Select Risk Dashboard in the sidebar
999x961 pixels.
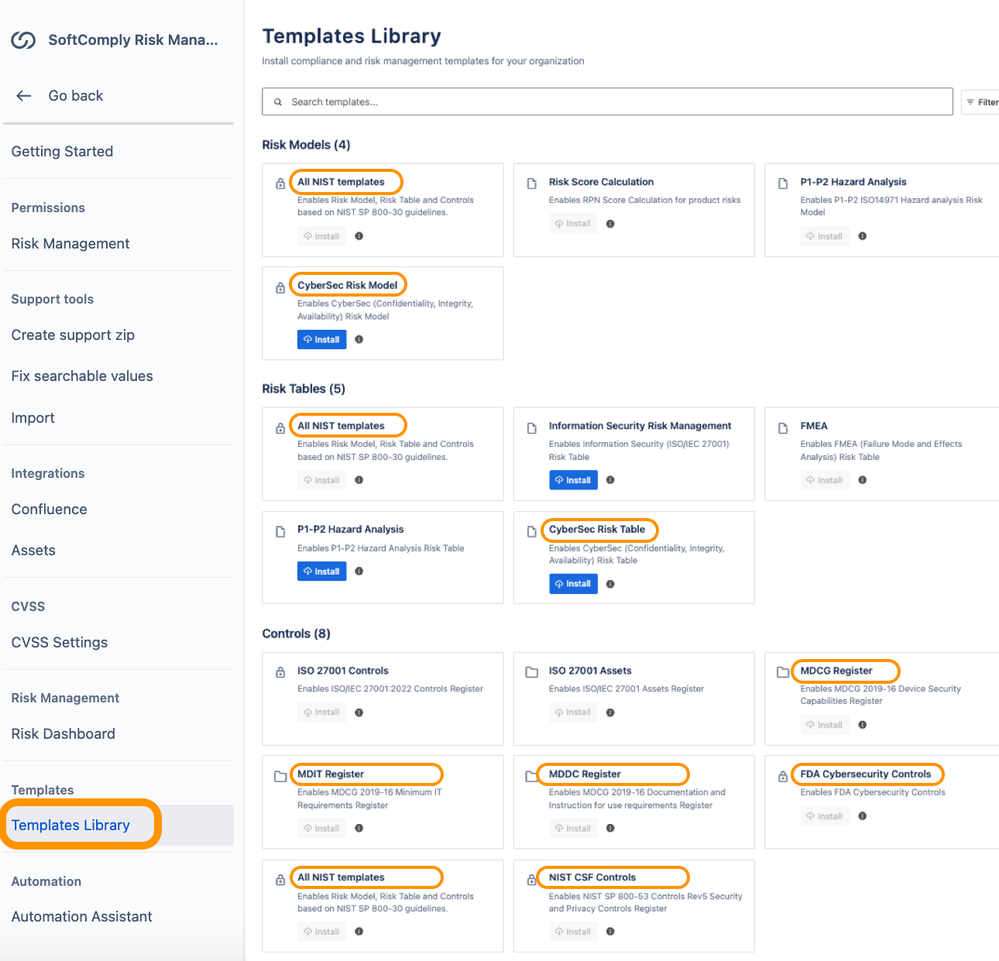63,733
